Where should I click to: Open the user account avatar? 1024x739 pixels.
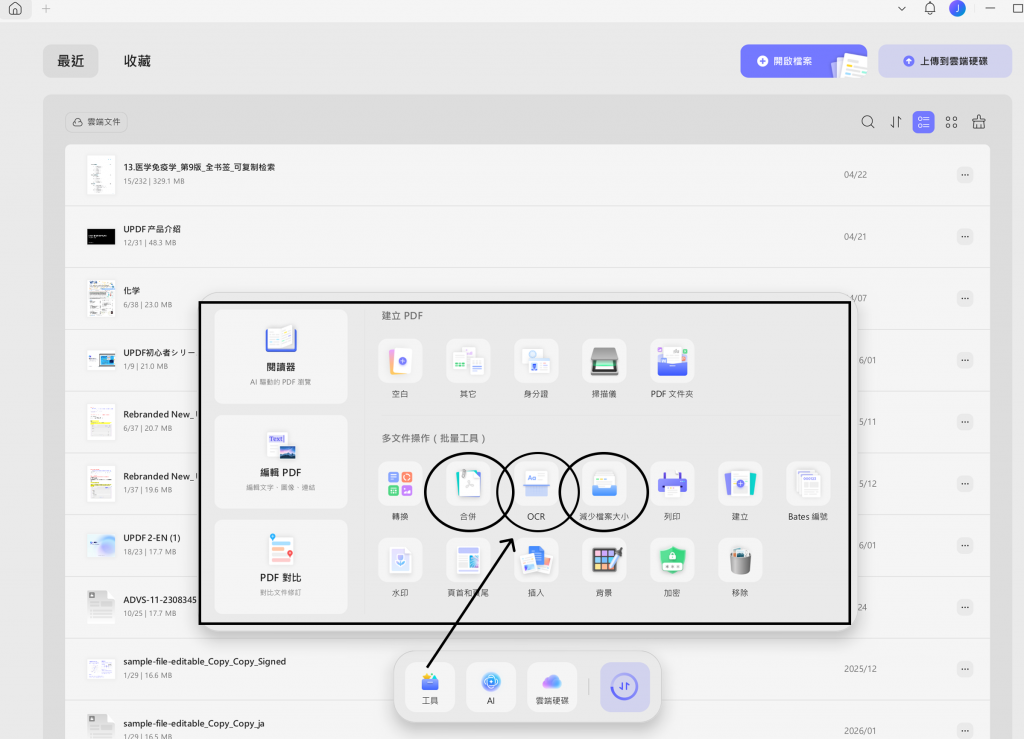point(957,8)
